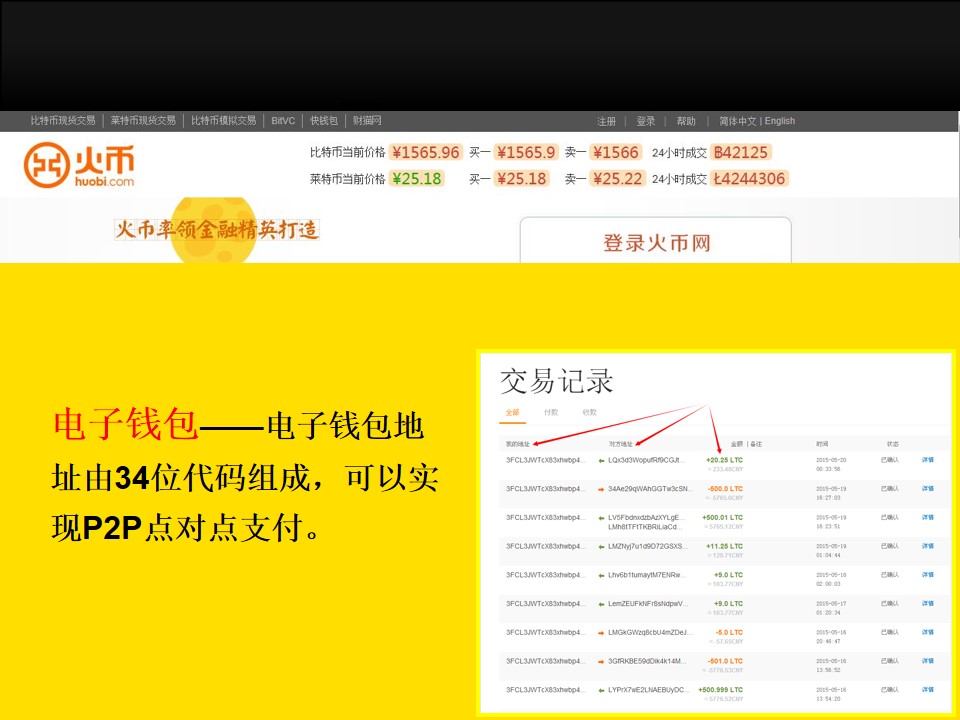Click the counterparty address 34Ae29qWAhGGTw3cSN
This screenshot has width=960, height=720.
pos(650,489)
